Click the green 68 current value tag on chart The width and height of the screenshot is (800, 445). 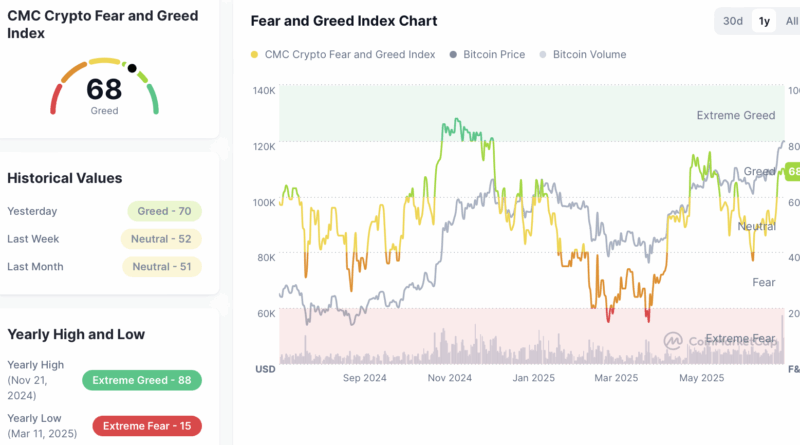click(x=793, y=172)
